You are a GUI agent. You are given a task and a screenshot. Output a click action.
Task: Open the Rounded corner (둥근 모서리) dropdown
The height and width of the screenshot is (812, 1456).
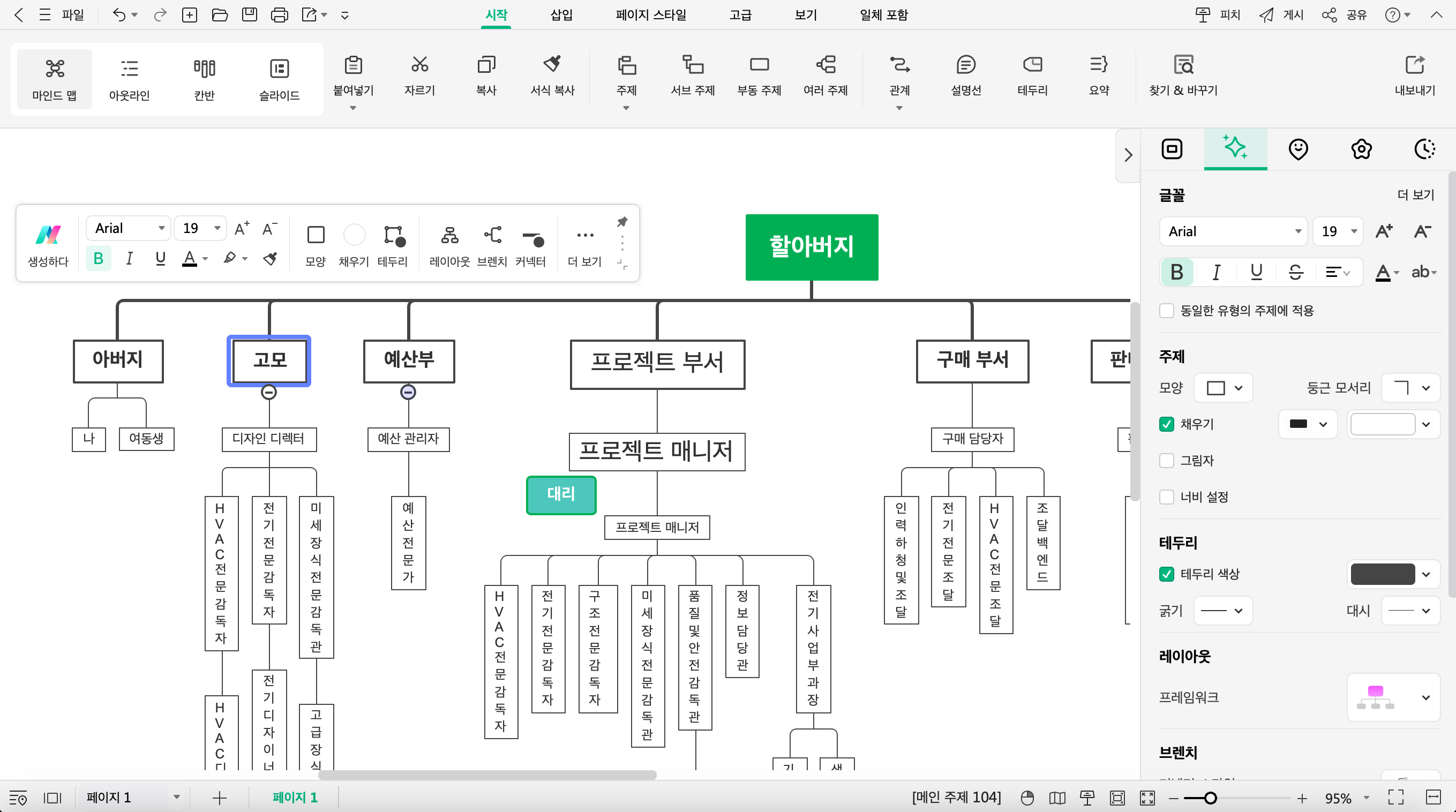tap(1410, 388)
